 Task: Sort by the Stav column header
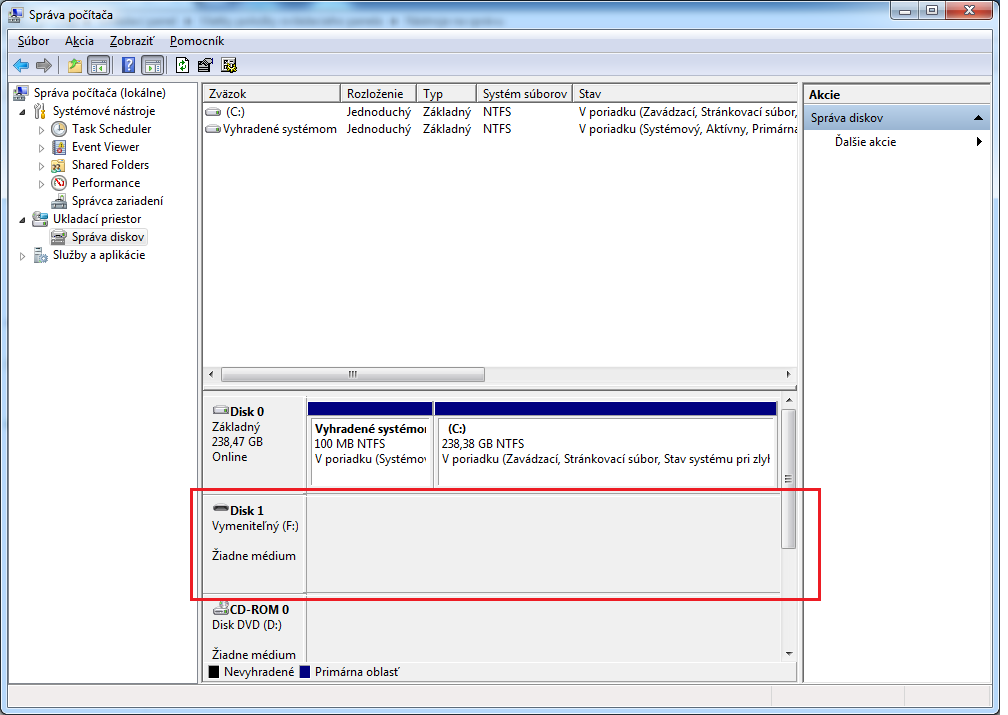pos(685,93)
